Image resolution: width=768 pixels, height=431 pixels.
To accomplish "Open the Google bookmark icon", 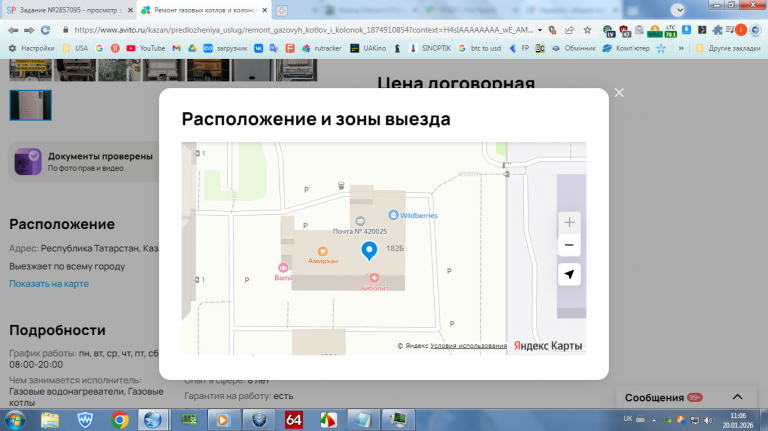I will pyautogui.click(x=99, y=48).
